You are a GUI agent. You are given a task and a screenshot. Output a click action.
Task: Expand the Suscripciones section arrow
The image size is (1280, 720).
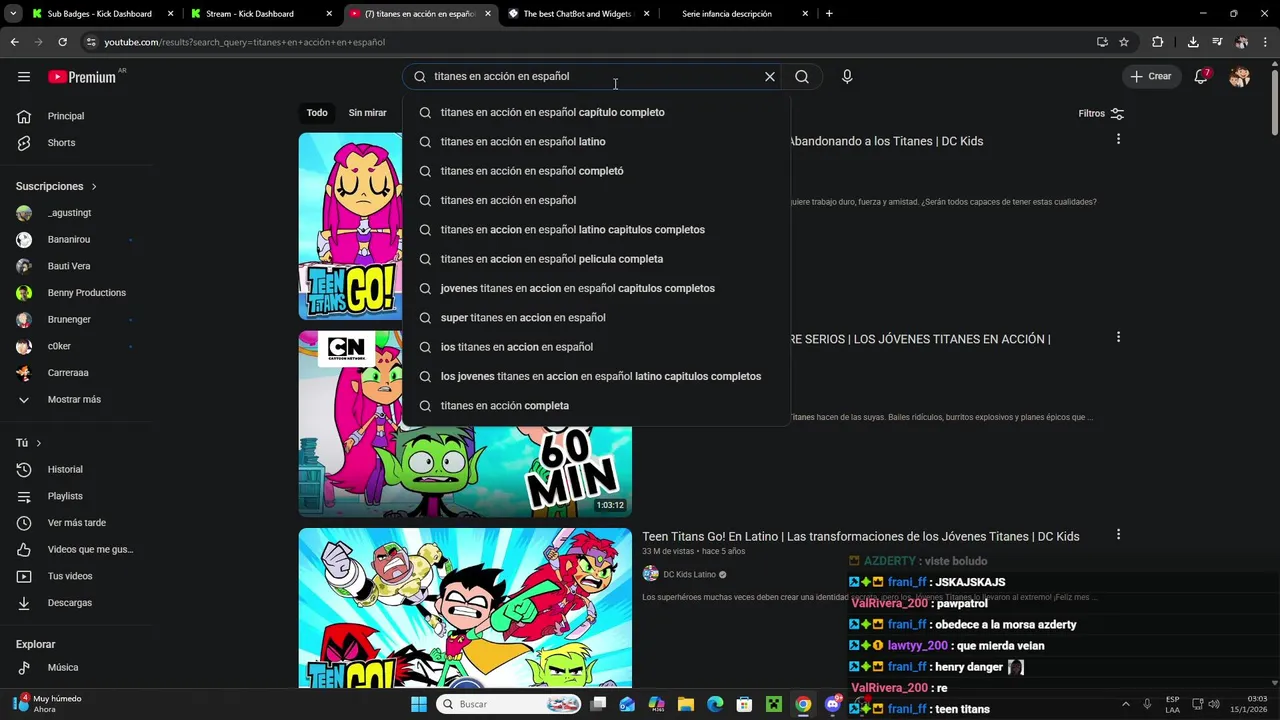click(94, 187)
